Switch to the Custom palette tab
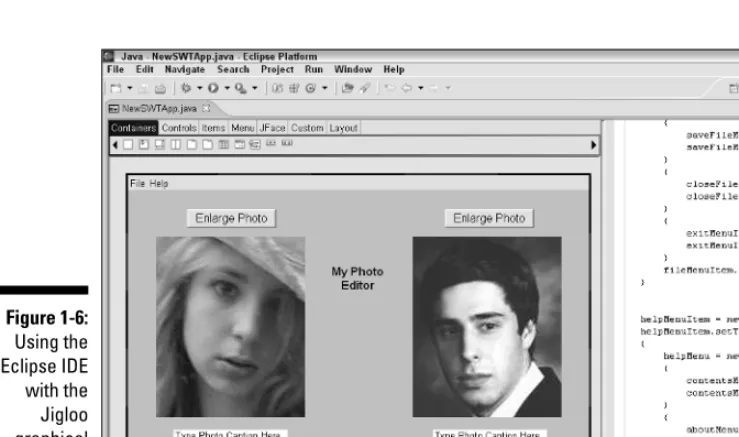739x437 pixels. click(307, 128)
